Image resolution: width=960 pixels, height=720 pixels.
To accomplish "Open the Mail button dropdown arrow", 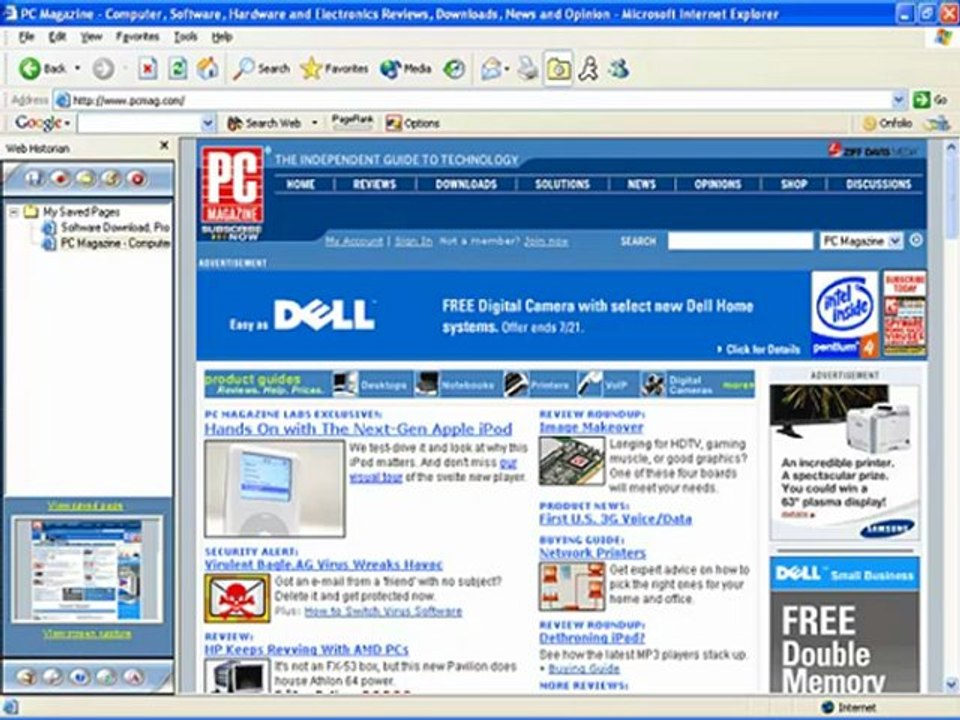I will pyautogui.click(x=507, y=69).
